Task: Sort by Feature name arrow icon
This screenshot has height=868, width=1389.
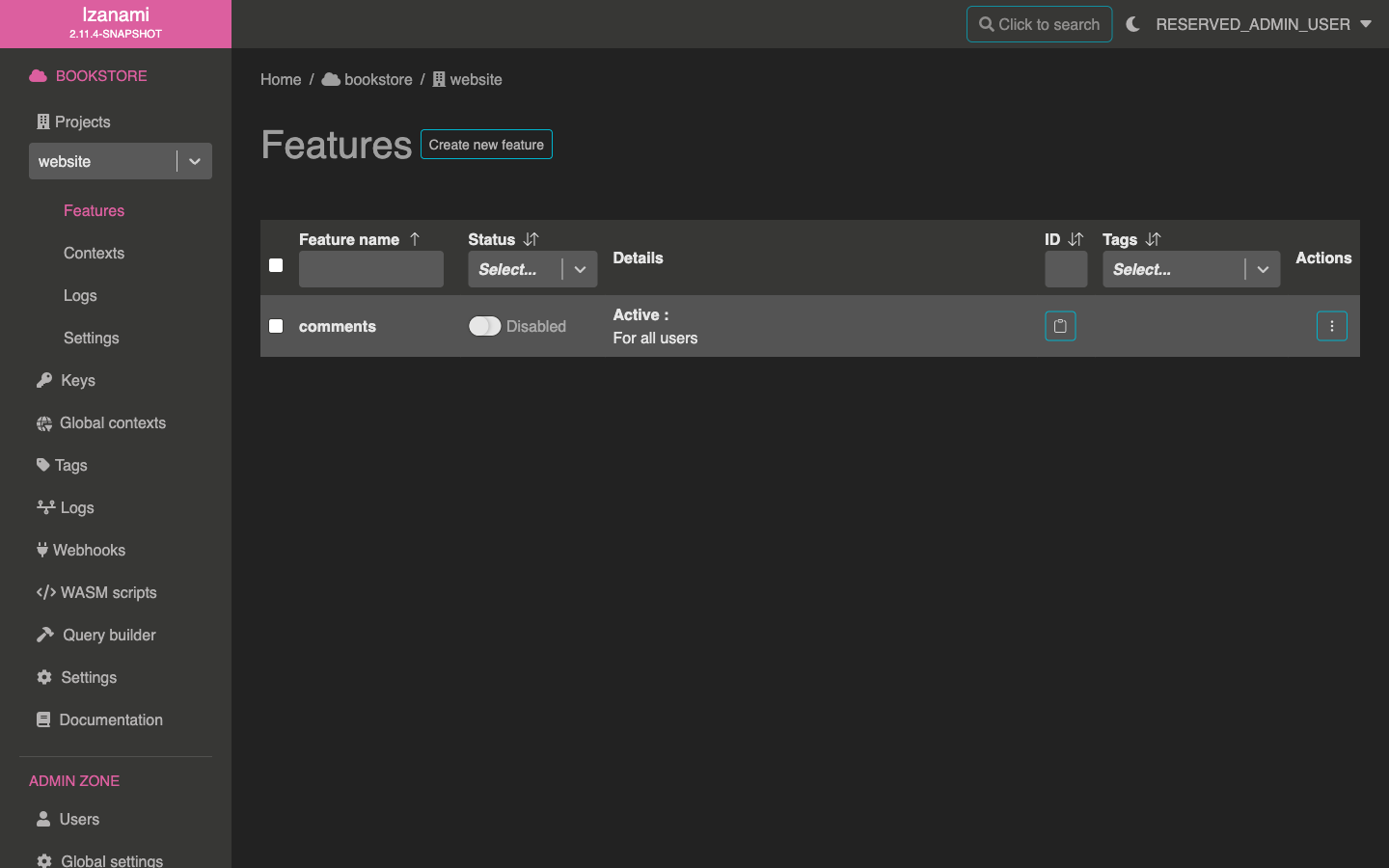Action: click(415, 239)
